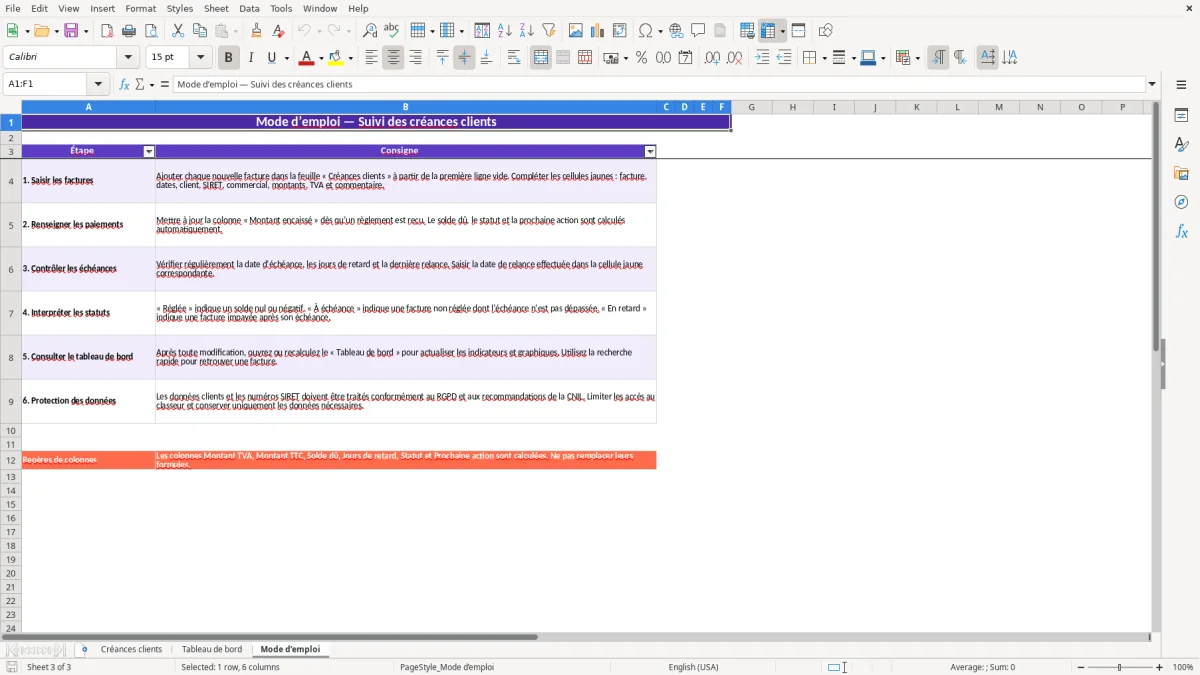This screenshot has height=675, width=1200.
Task: Click the Copy icon
Action: [200, 31]
